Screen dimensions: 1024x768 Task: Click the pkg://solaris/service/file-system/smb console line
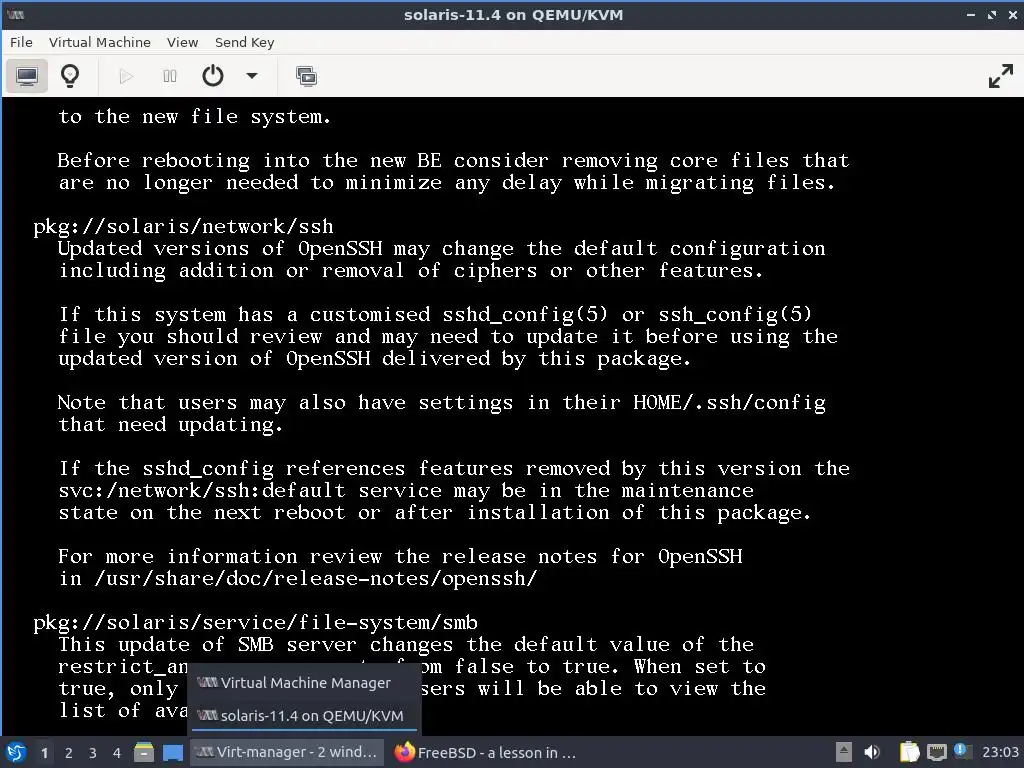[256, 622]
